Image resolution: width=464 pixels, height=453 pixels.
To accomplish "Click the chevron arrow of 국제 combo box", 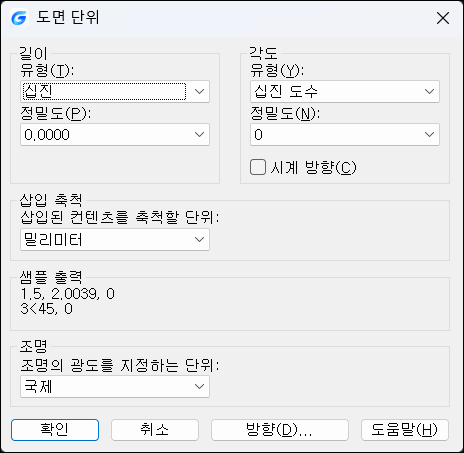I will click(x=199, y=387).
